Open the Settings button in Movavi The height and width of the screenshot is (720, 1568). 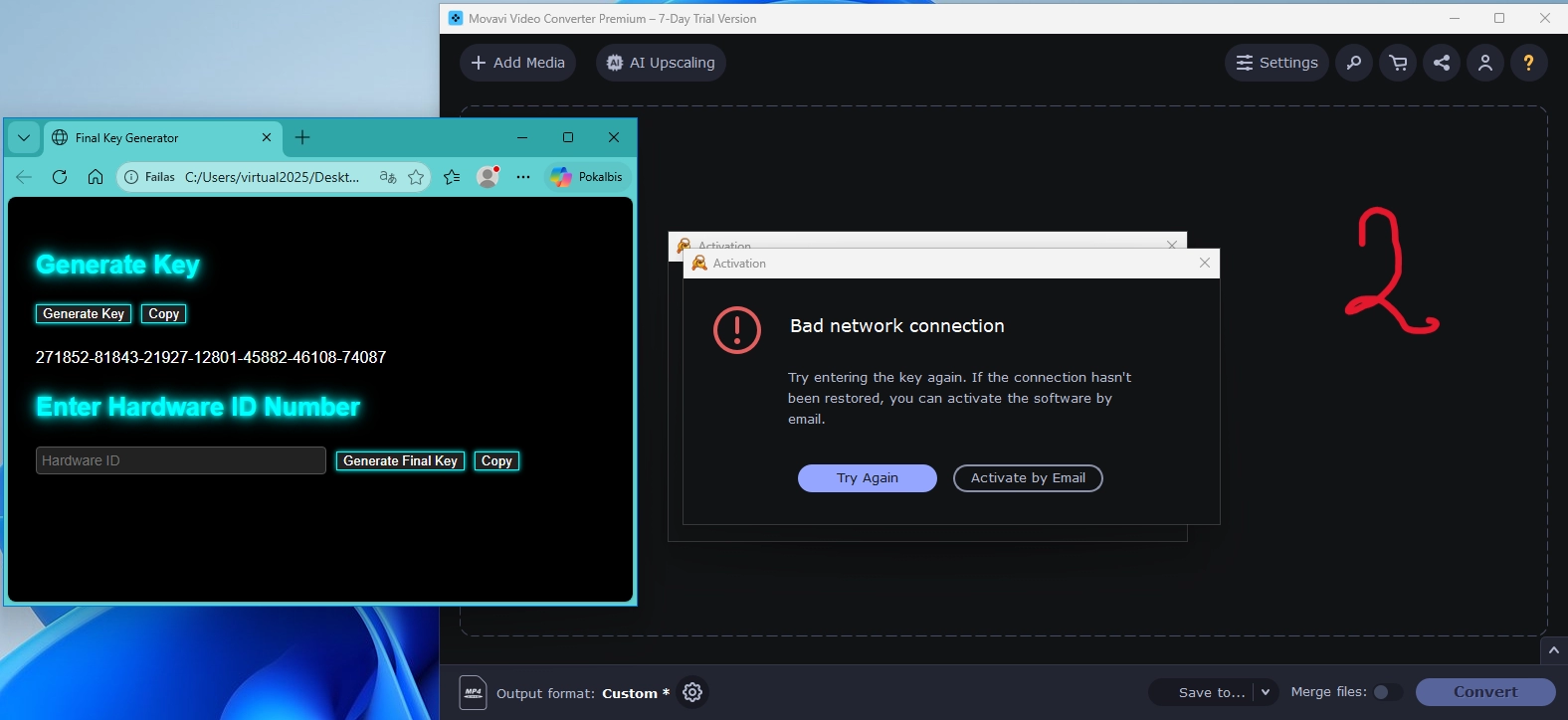[1276, 63]
